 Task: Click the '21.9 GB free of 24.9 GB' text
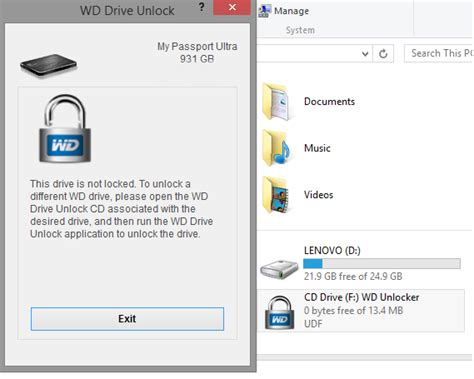353,276
